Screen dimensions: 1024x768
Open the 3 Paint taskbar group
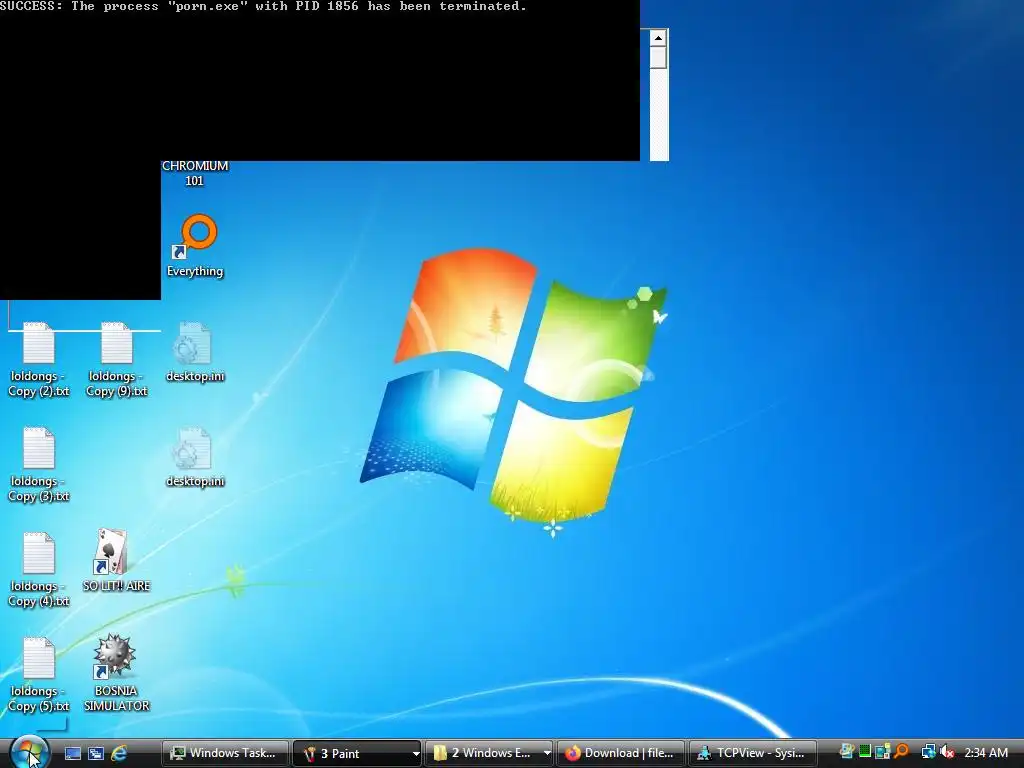[351, 753]
